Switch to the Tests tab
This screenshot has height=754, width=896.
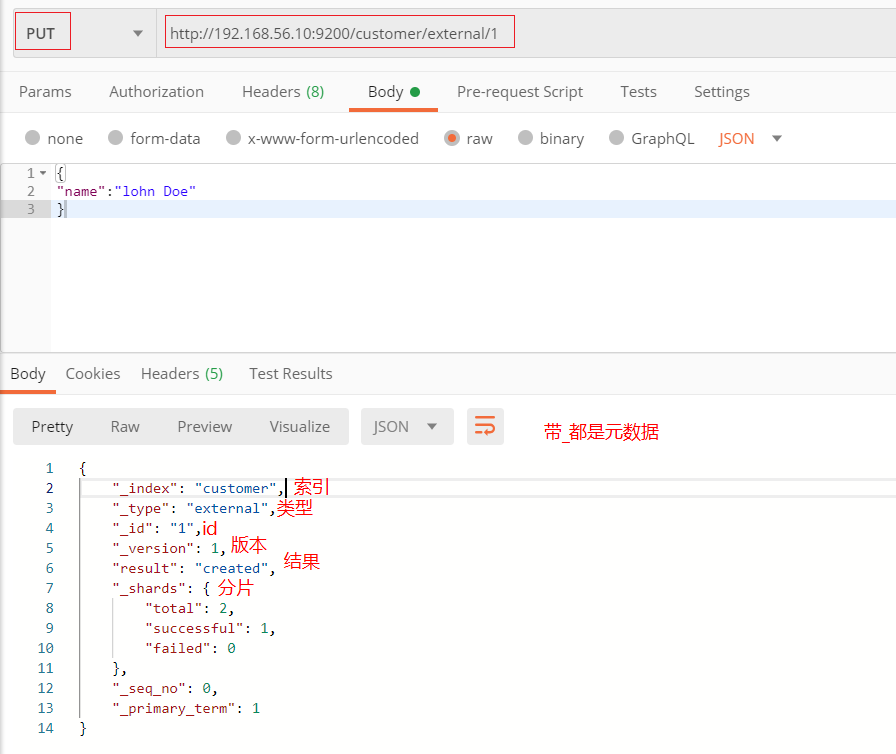coord(638,91)
